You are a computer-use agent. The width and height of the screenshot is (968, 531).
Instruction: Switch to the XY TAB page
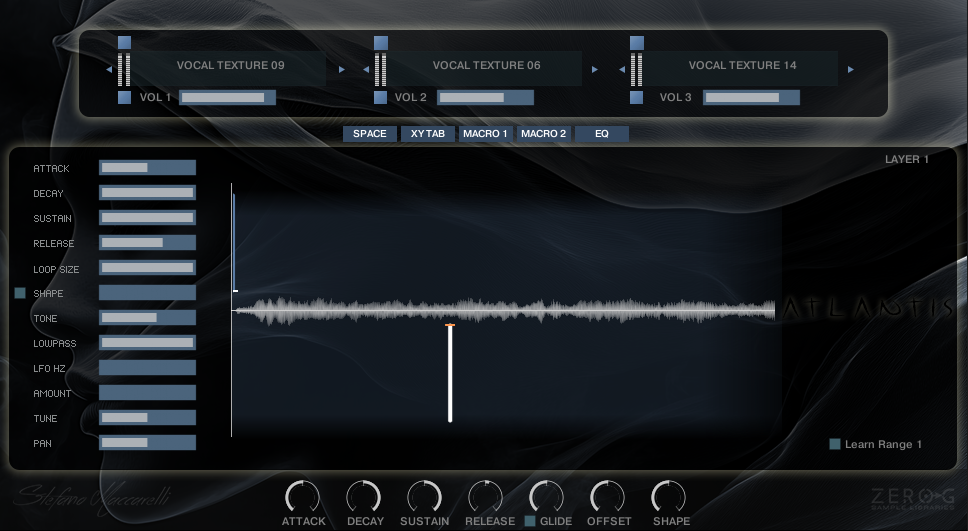click(428, 134)
